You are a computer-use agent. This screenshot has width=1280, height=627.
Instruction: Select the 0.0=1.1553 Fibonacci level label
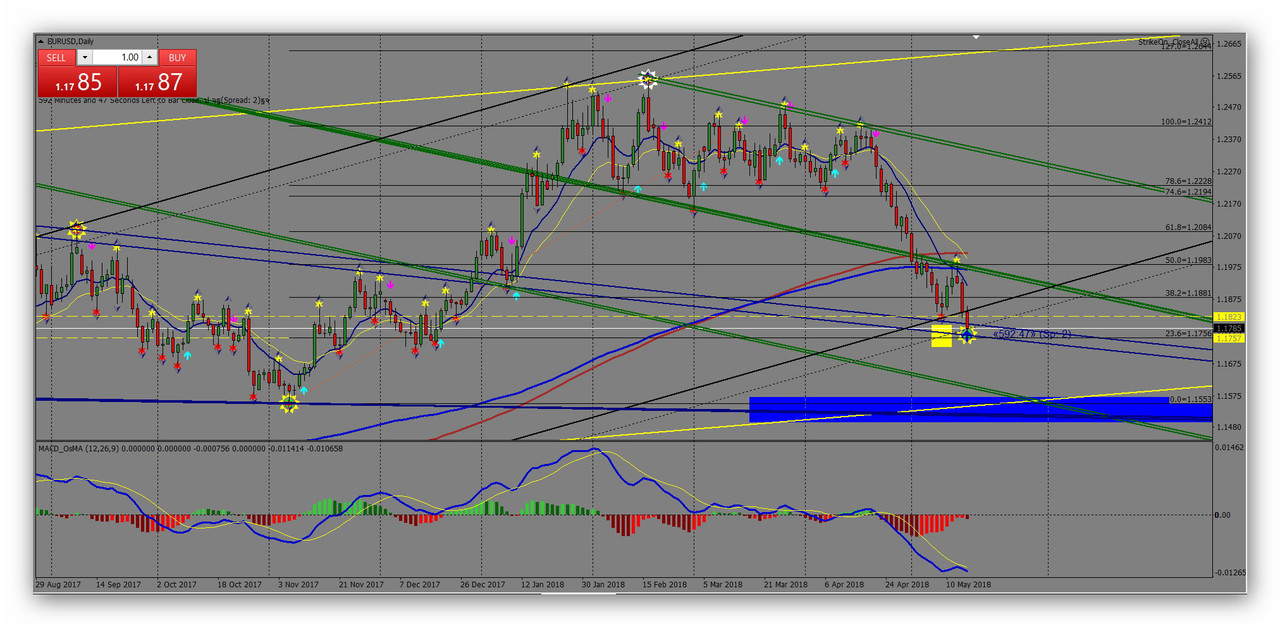pos(1190,399)
